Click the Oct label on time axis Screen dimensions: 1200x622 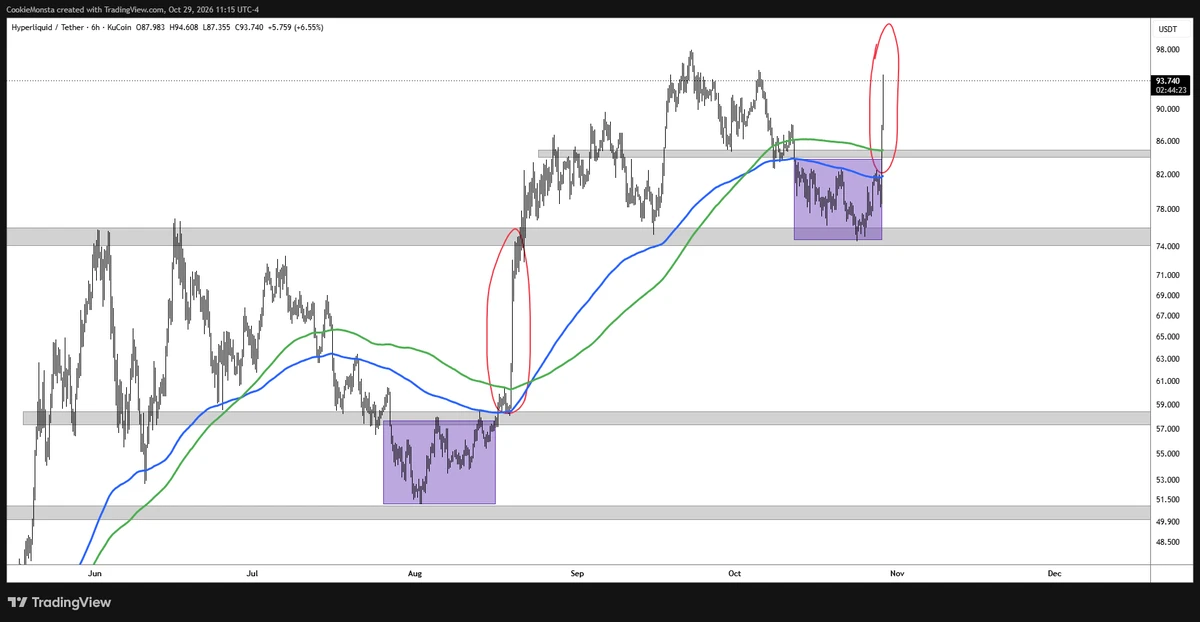point(735,574)
